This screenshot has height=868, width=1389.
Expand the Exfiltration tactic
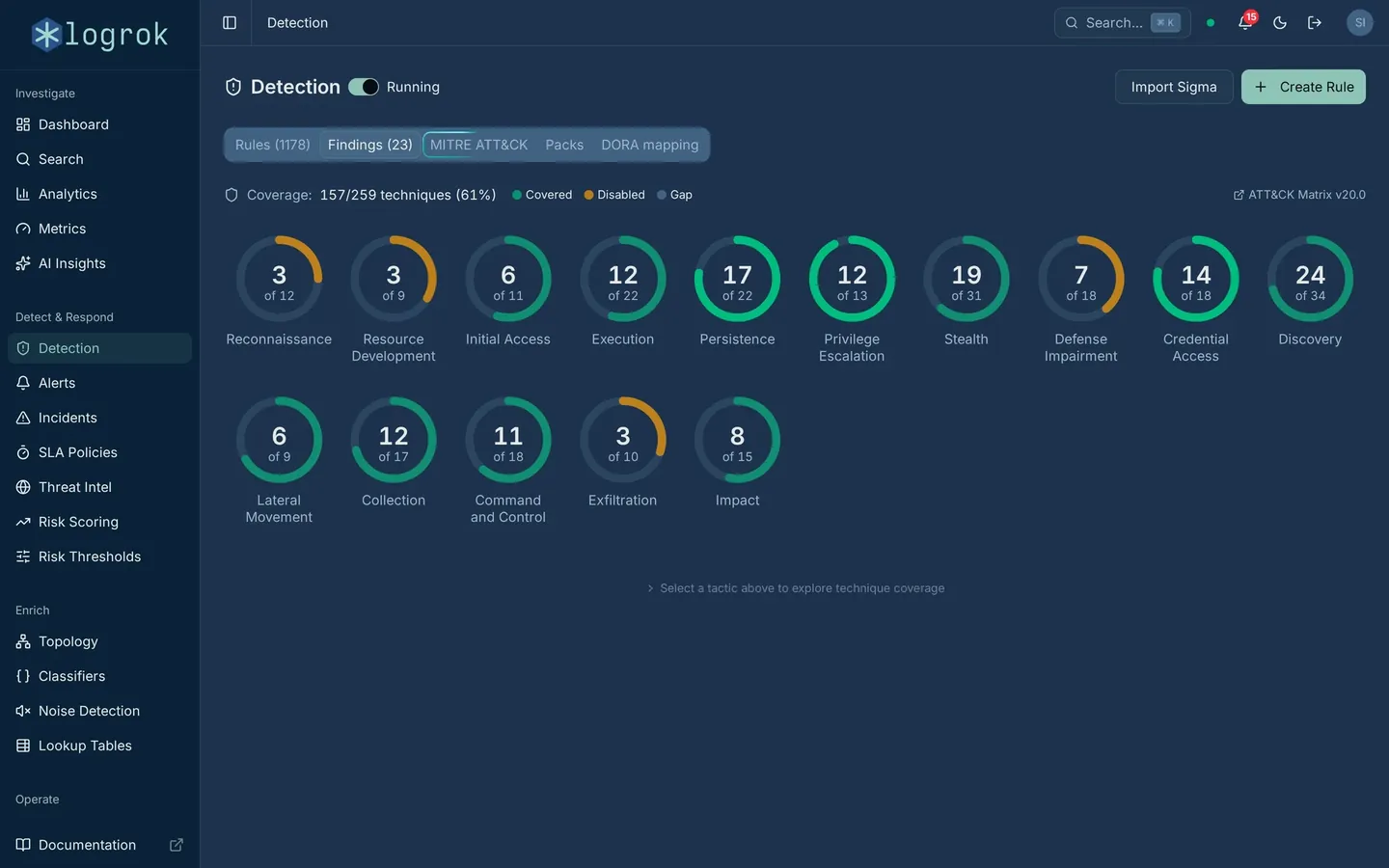coord(623,452)
